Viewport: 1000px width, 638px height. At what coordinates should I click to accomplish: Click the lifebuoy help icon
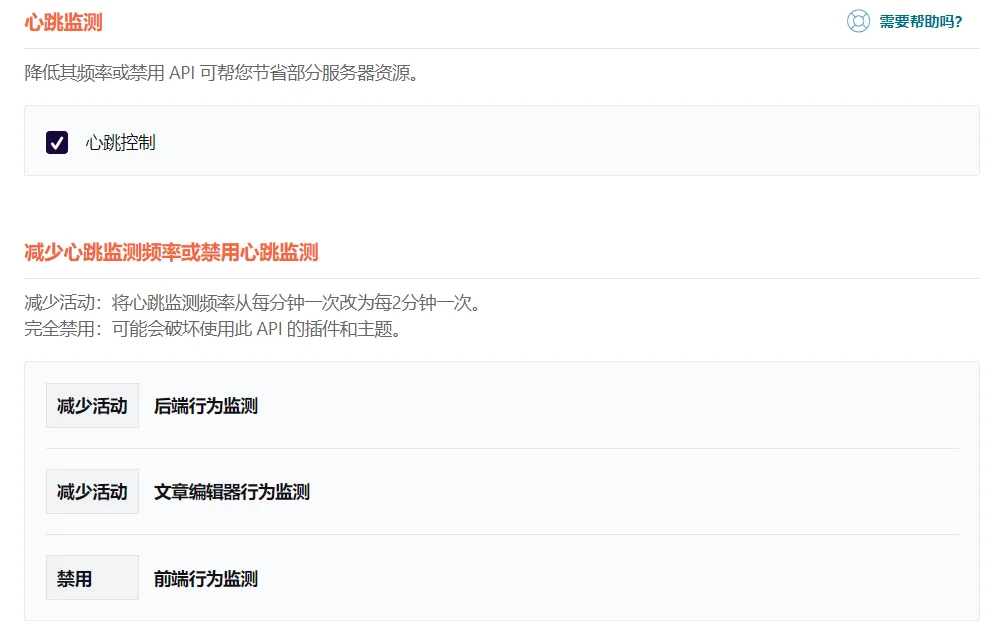point(858,21)
